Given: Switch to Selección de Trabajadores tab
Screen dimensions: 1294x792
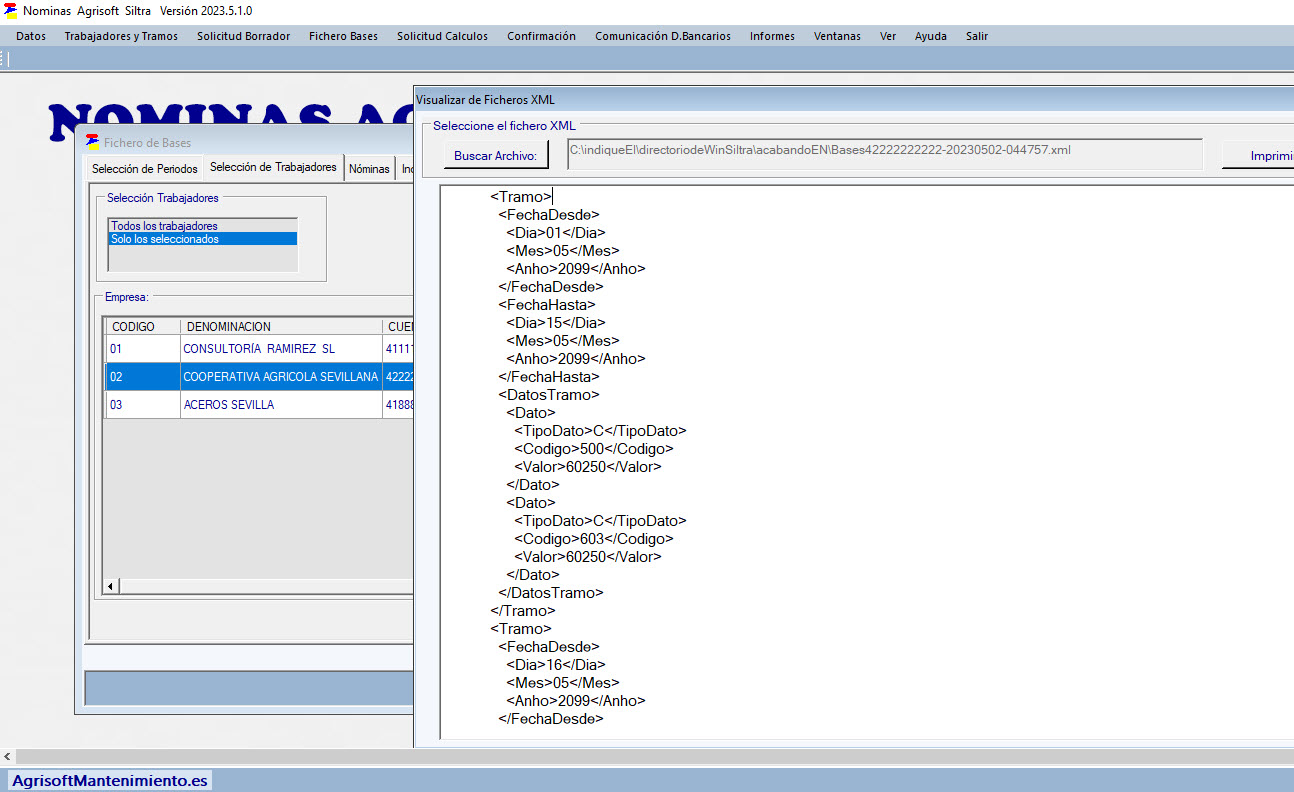Looking at the screenshot, I should point(273,167).
